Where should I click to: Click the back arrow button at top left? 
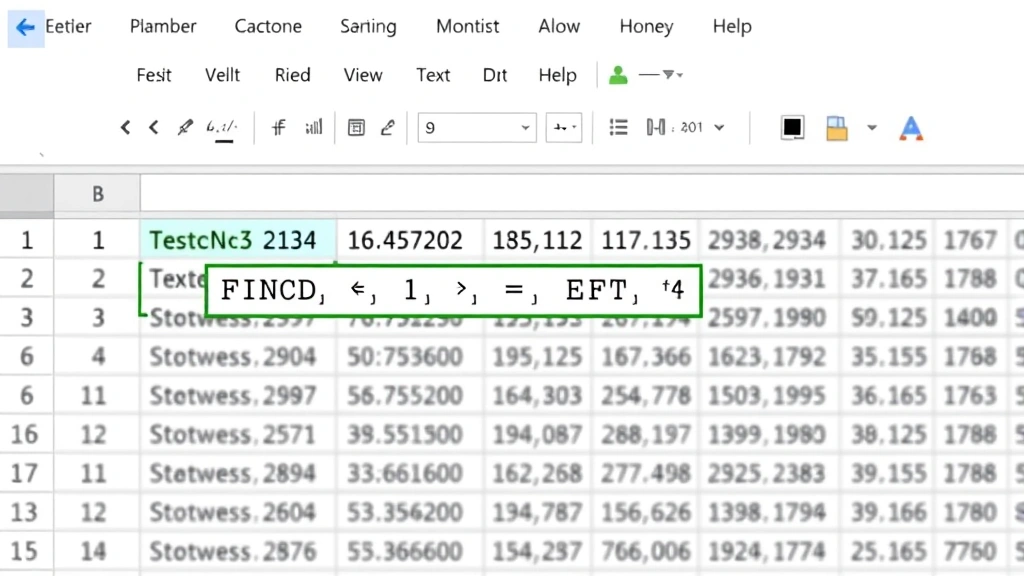[24, 27]
